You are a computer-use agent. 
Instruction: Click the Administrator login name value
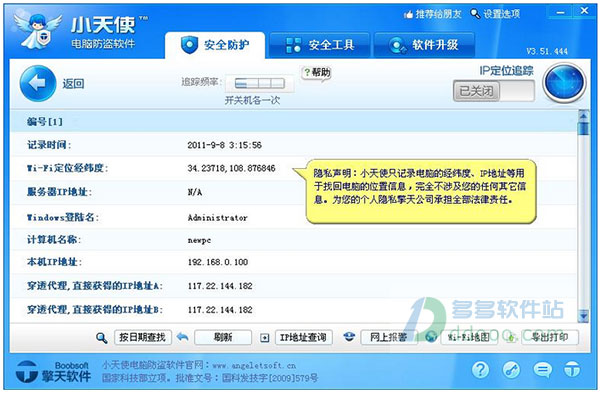tap(218, 218)
